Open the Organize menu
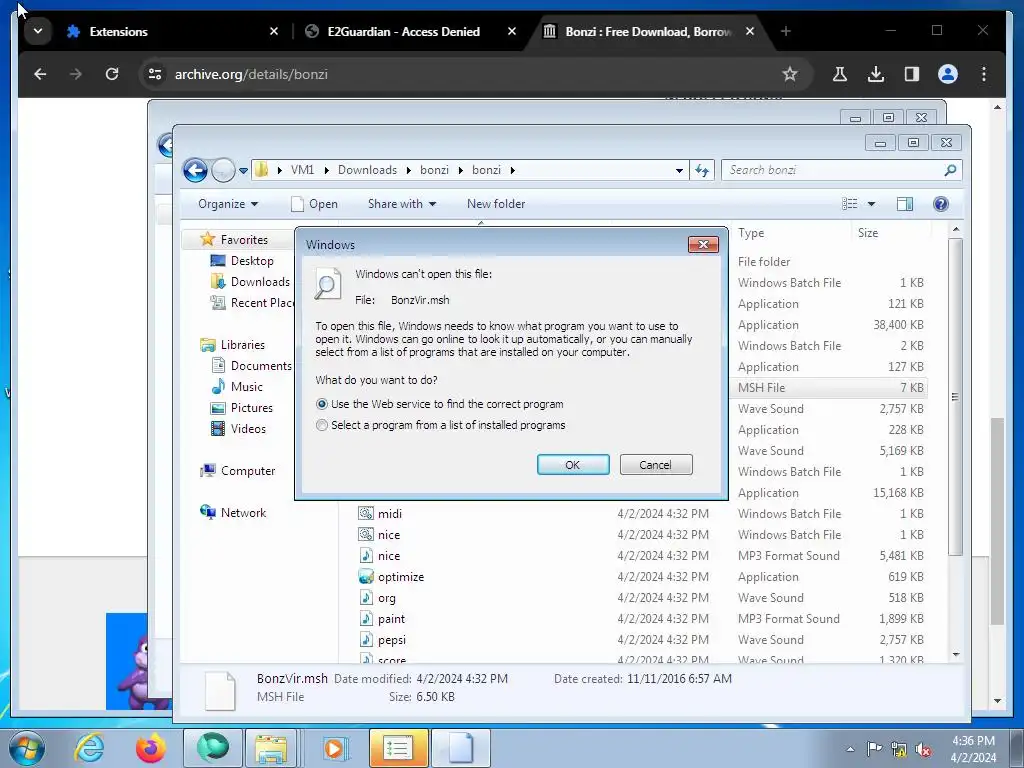The width and height of the screenshot is (1024, 768). click(x=228, y=204)
